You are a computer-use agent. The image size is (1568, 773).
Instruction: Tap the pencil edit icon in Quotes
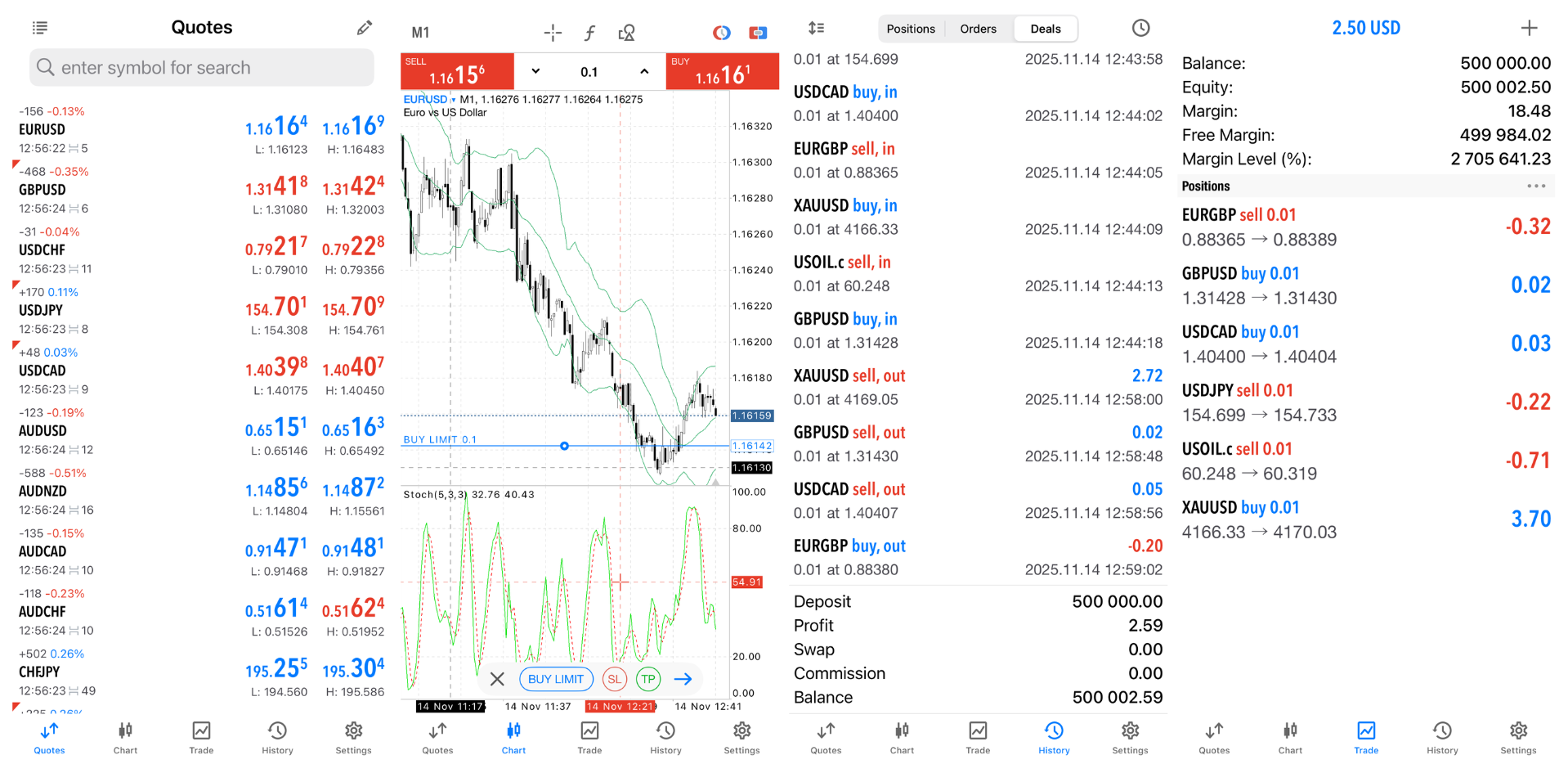coord(365,28)
